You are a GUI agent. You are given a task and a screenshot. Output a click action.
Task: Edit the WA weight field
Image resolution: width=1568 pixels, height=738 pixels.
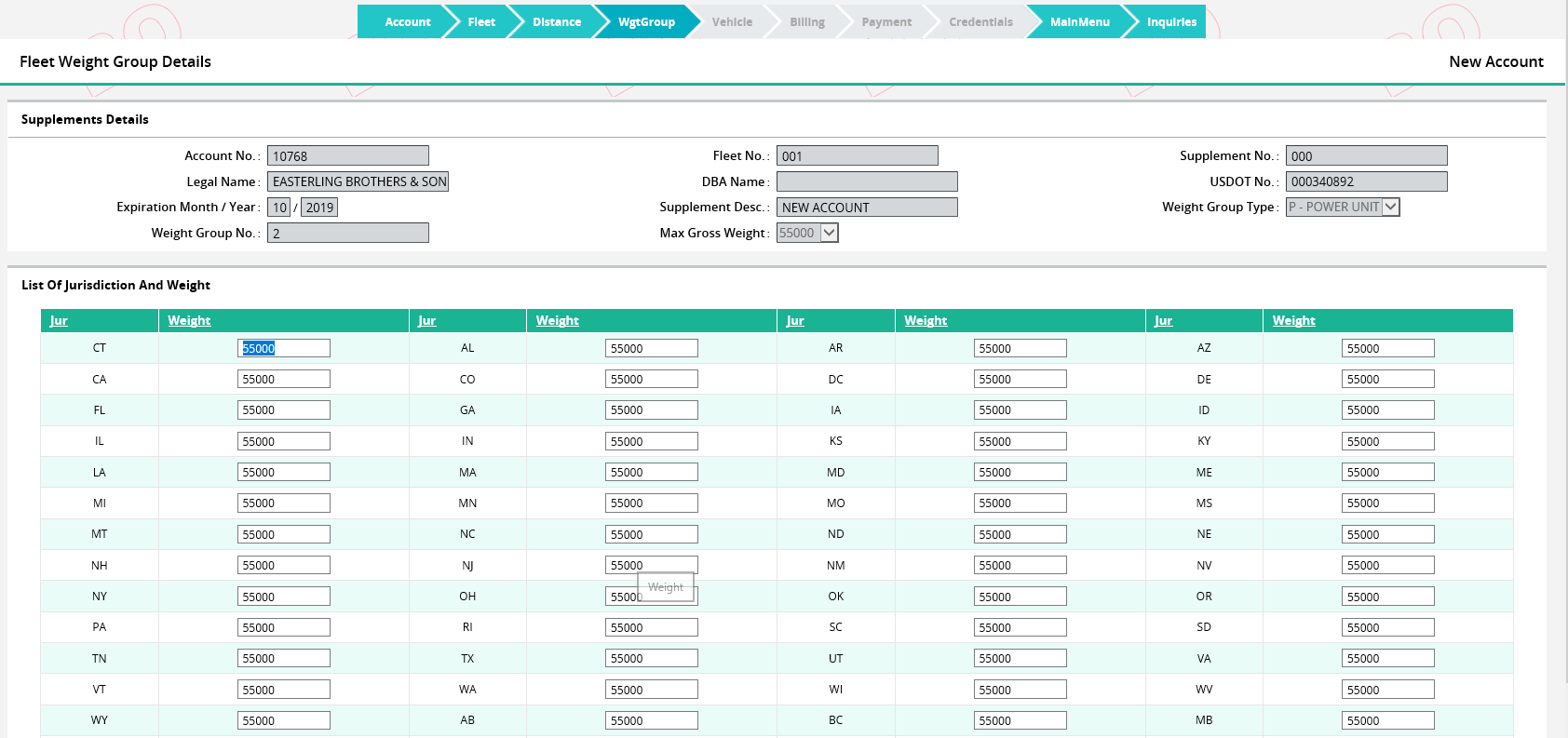(x=652, y=690)
